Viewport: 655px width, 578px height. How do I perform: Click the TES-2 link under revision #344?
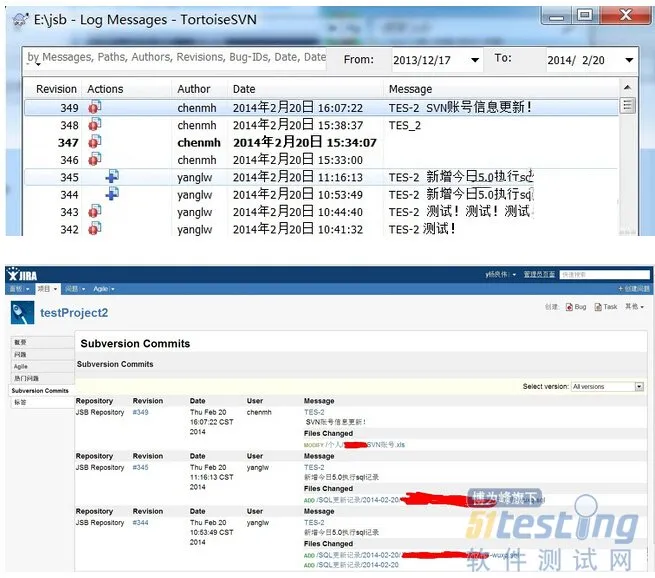(x=314, y=522)
